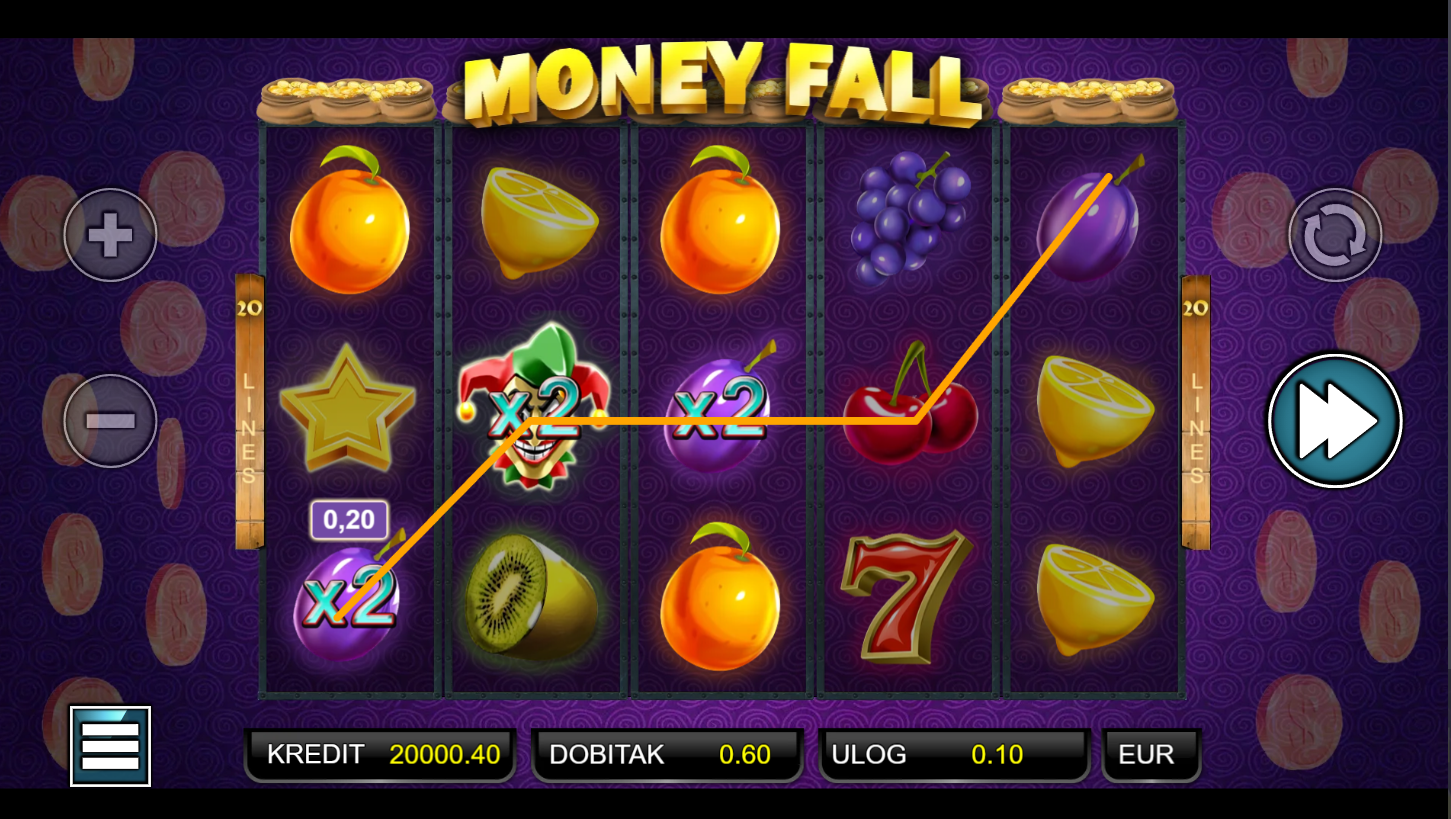
Task: Start the spin with the fast-forward button
Action: point(1335,421)
